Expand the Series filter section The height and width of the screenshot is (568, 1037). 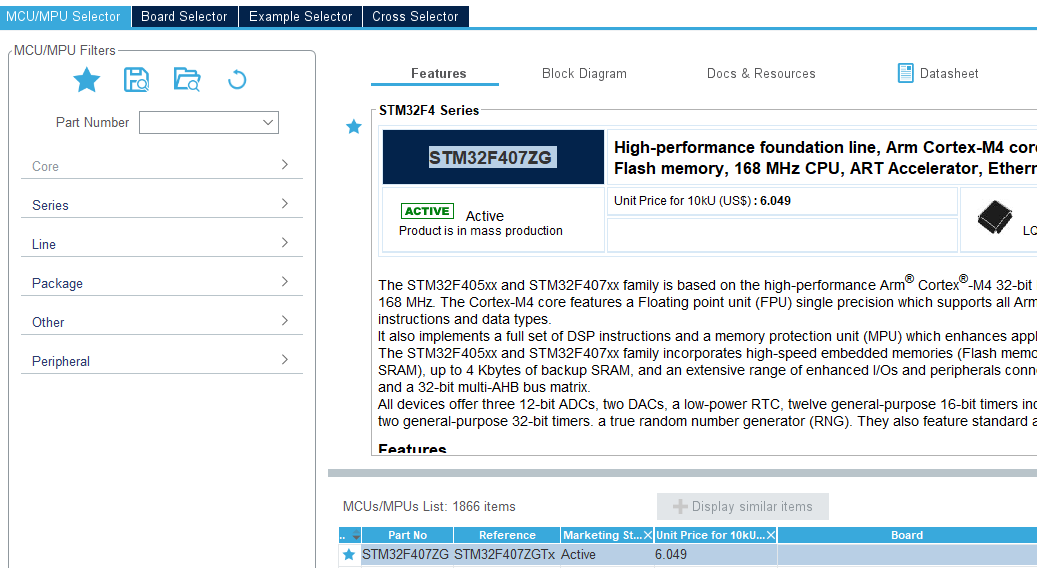(x=162, y=205)
